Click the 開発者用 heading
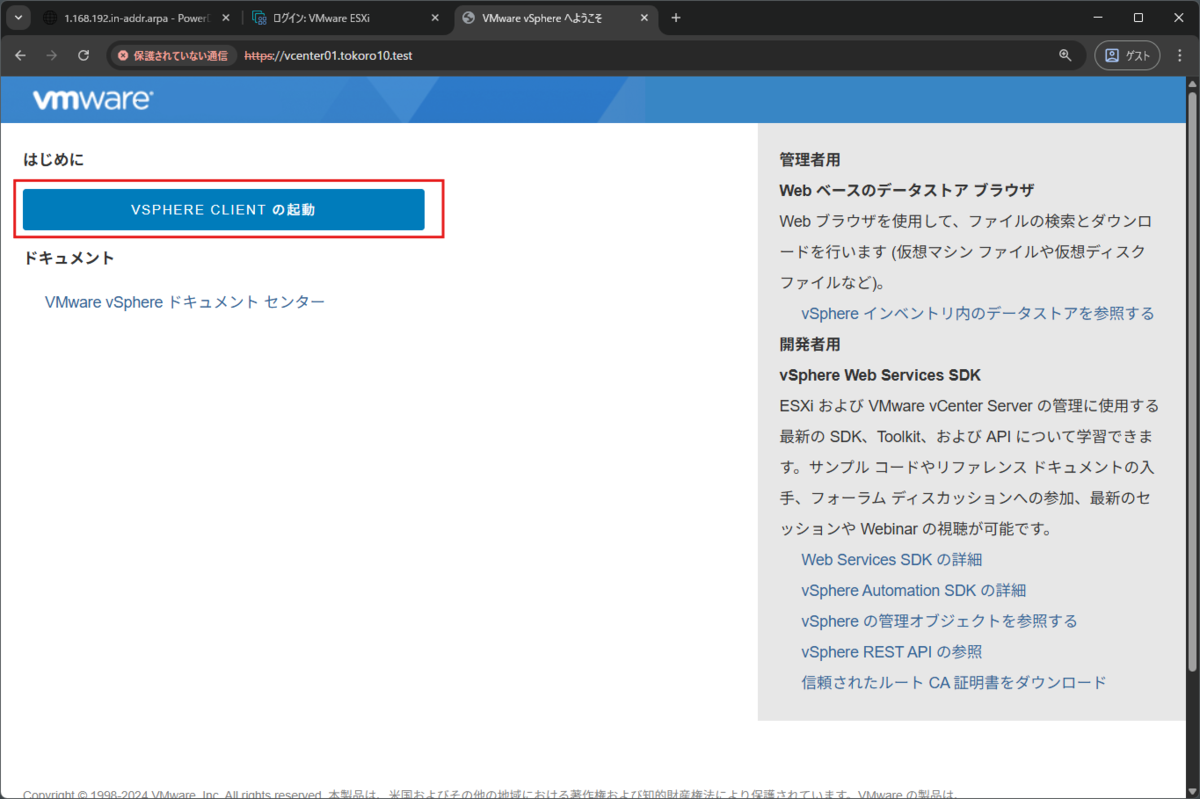 click(810, 344)
